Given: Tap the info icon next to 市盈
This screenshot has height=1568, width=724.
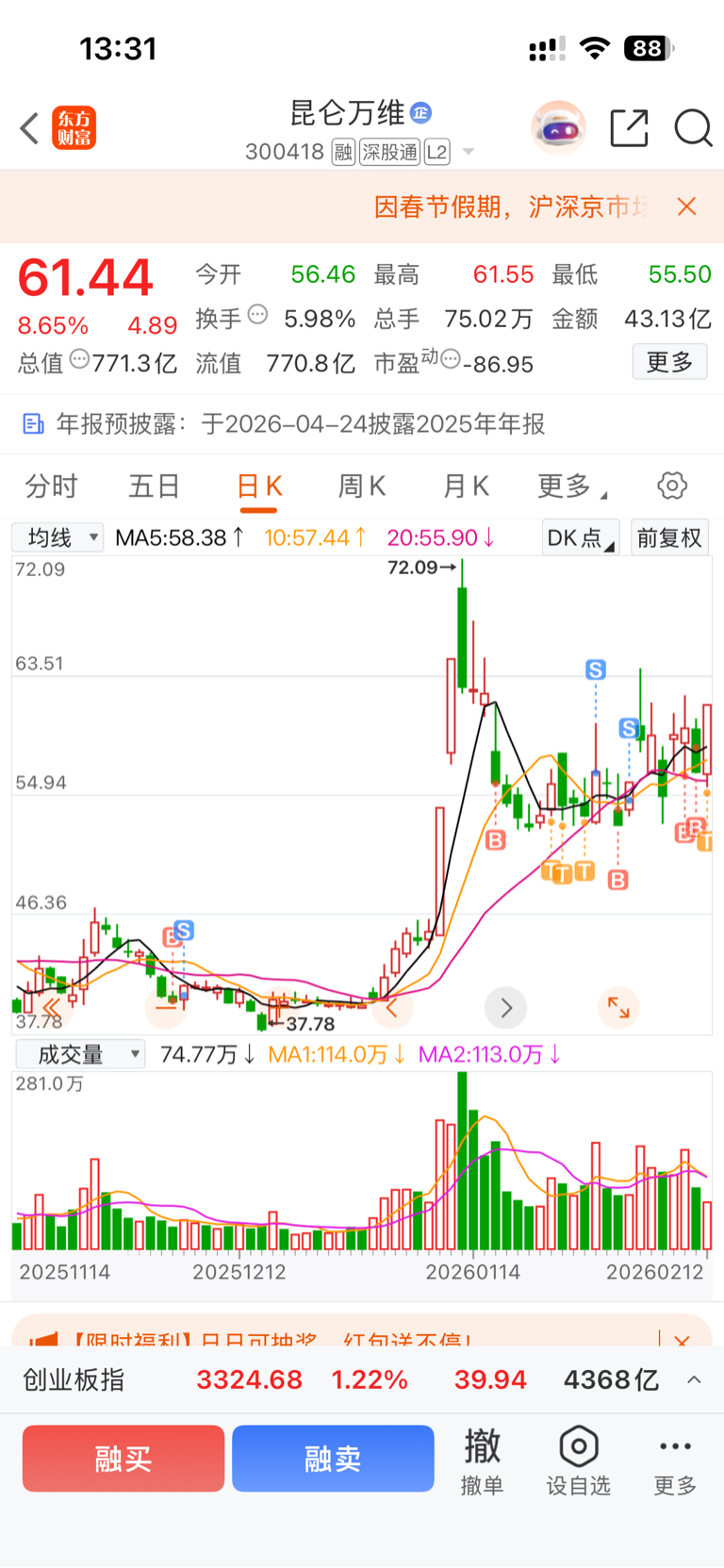Looking at the screenshot, I should click(x=451, y=359).
